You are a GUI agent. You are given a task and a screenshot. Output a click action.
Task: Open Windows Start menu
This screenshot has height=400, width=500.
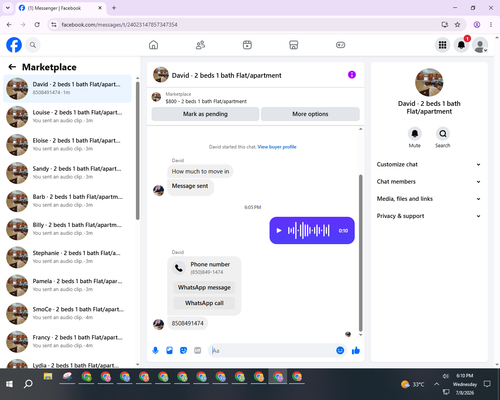(x=9, y=384)
